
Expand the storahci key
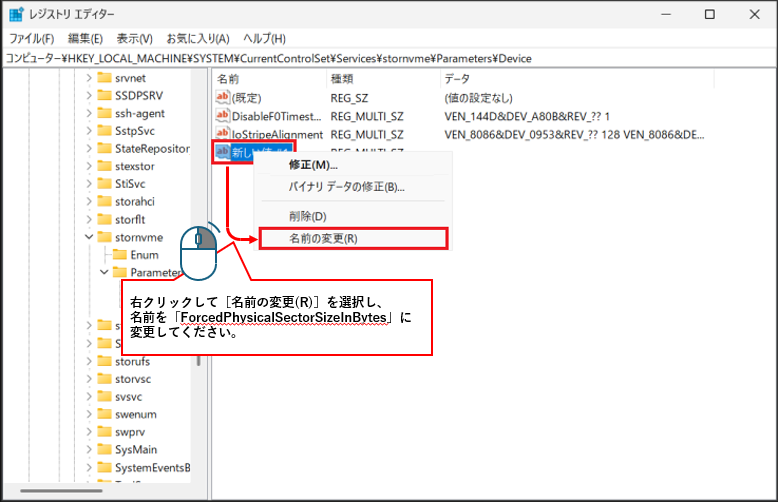click(x=89, y=201)
